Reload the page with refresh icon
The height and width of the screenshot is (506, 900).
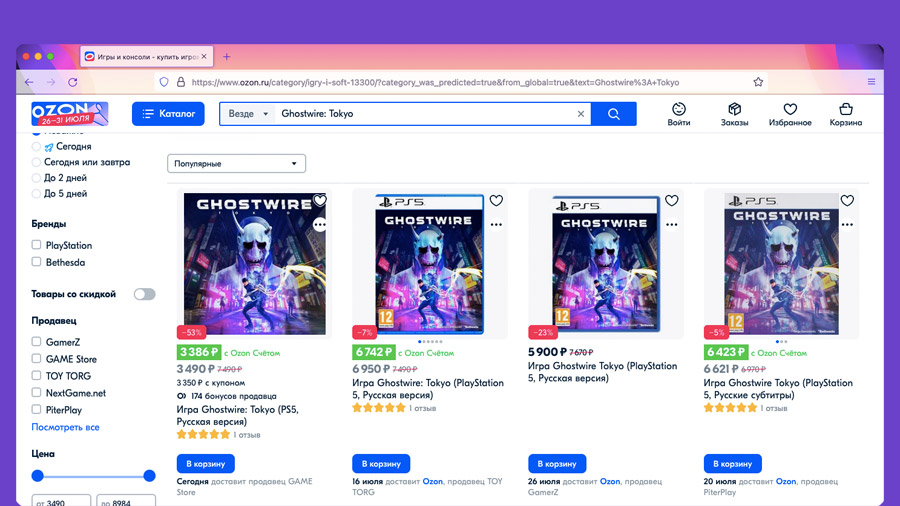pyautogui.click(x=73, y=82)
